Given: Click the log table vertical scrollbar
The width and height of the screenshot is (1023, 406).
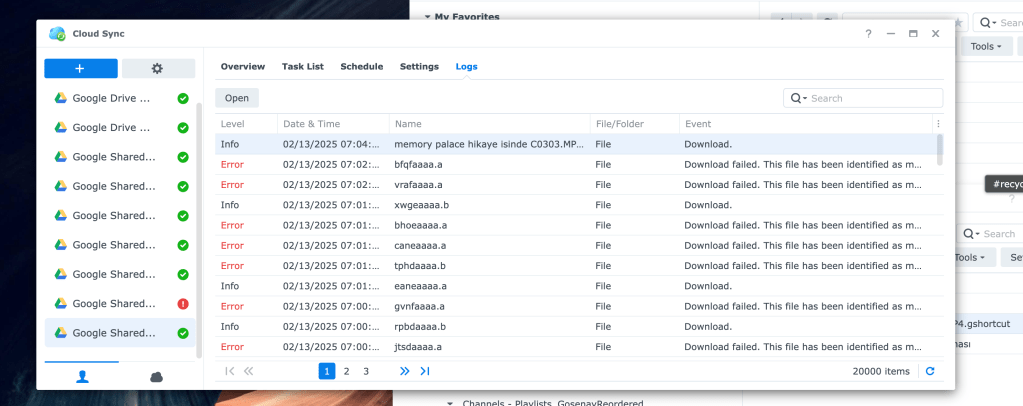Looking at the screenshot, I should click(x=939, y=149).
